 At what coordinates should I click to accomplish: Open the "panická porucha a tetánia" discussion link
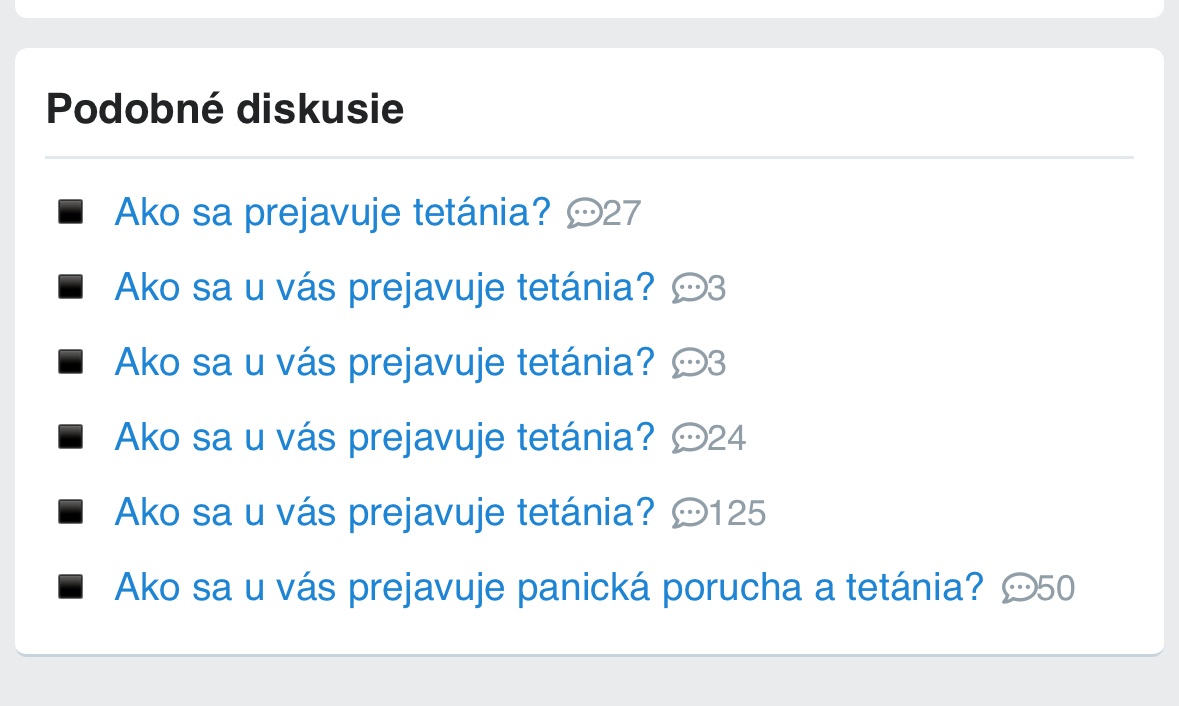549,587
